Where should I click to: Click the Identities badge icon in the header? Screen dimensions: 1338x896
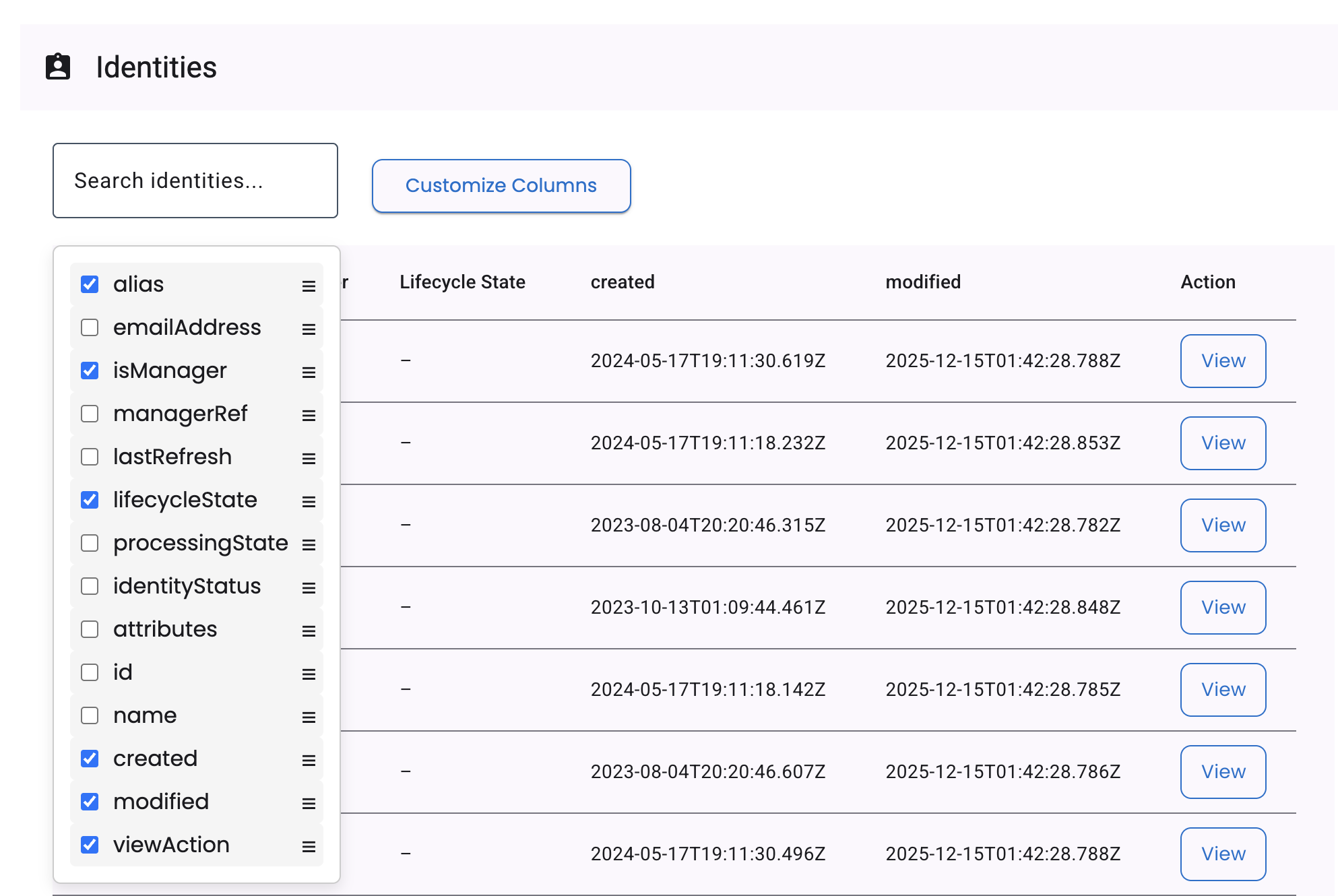[x=59, y=66]
